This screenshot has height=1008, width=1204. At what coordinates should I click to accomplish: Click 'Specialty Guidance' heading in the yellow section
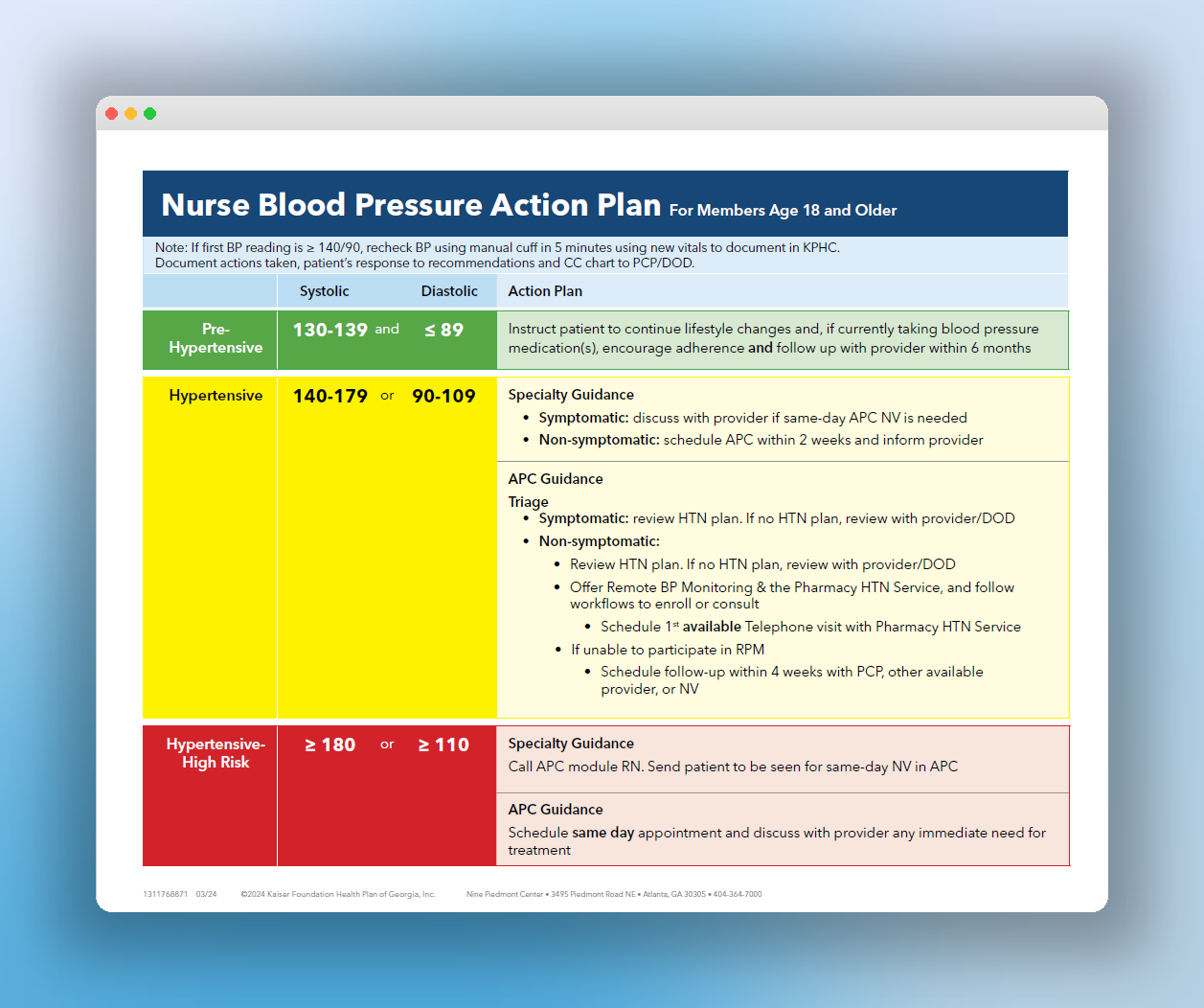click(571, 395)
